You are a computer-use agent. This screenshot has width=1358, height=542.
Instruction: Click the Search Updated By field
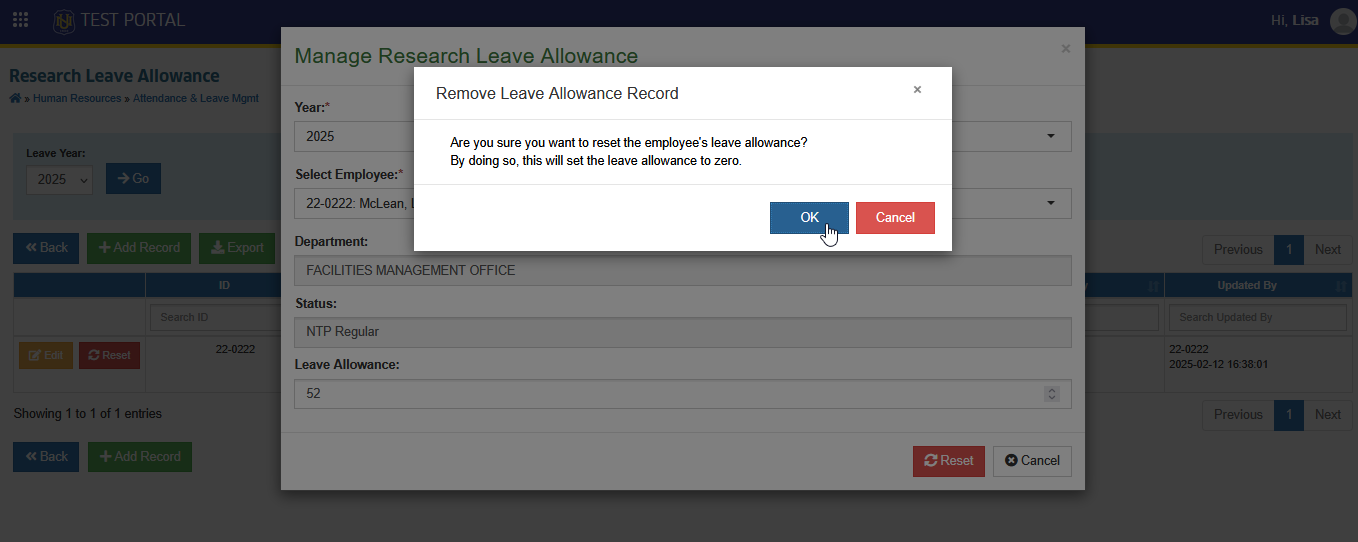tap(1258, 317)
